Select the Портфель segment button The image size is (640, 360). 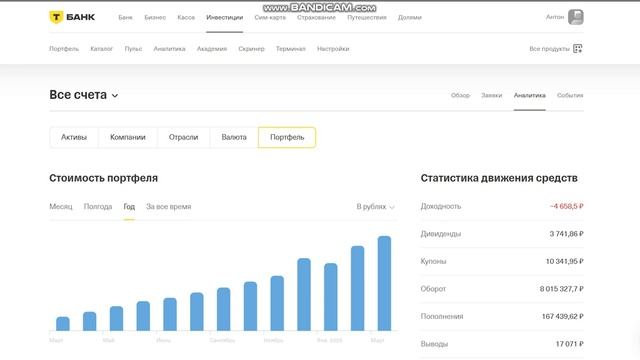coord(287,137)
